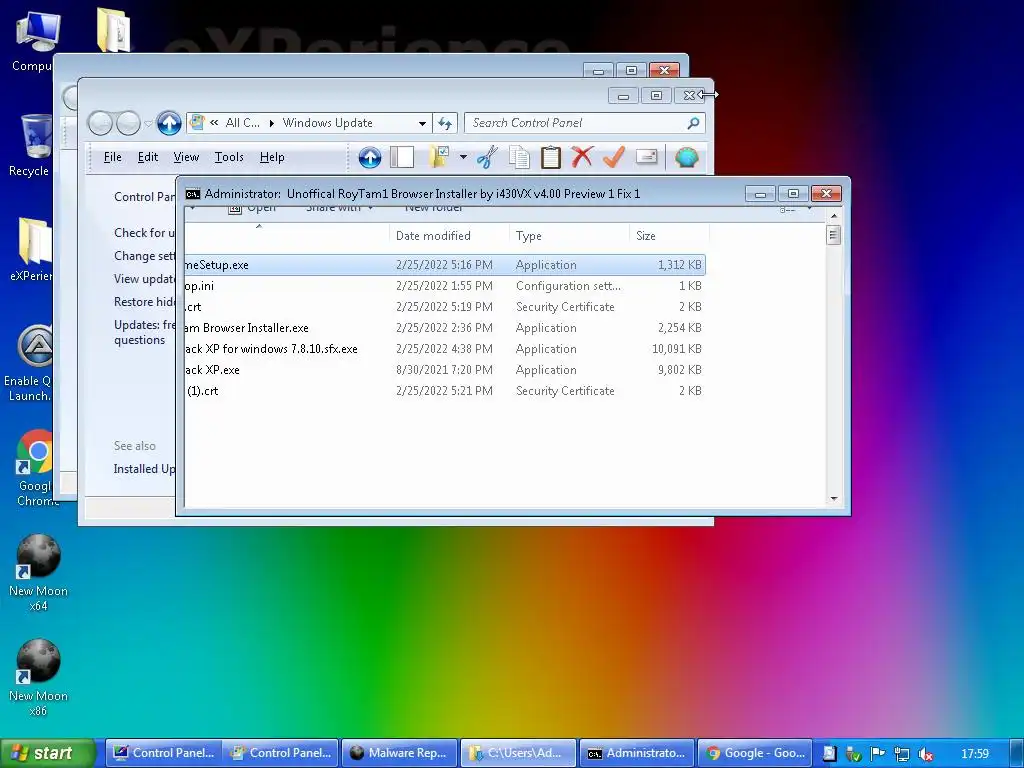Click the Up button on the Classic toolbar
Viewport: 1024px width, 768px height.
[x=370, y=157]
